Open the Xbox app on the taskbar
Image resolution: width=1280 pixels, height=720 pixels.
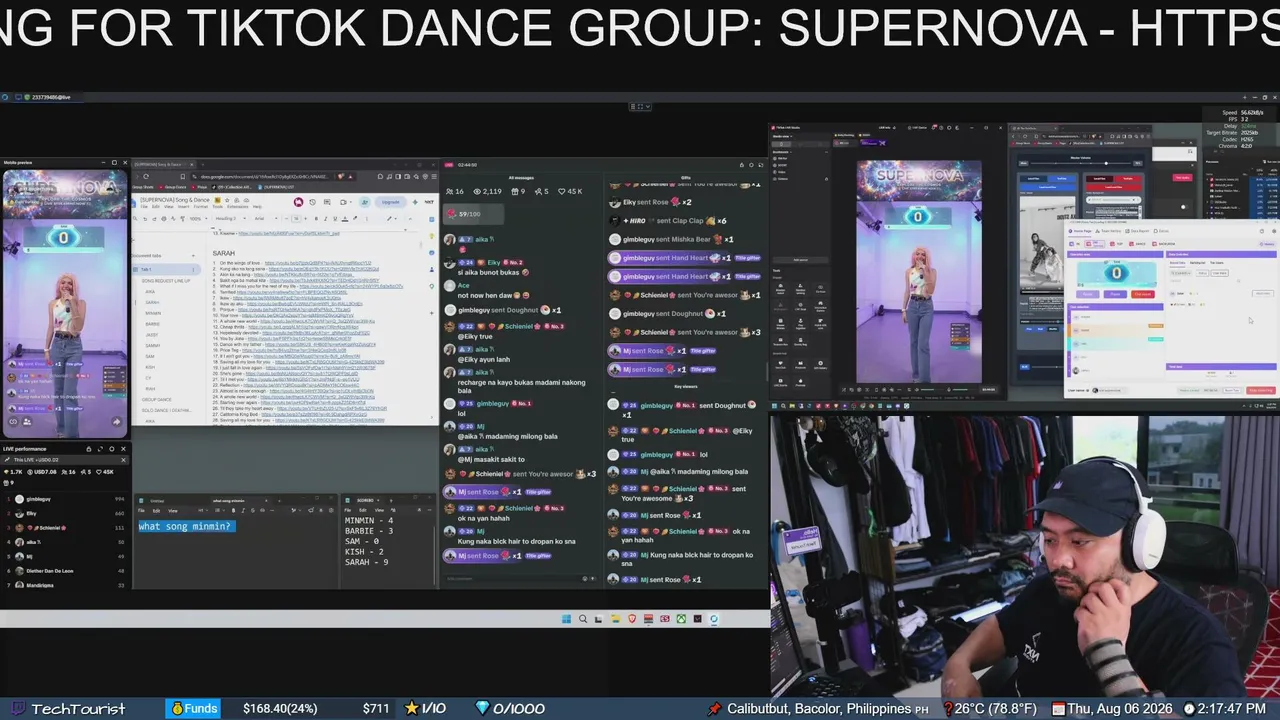click(681, 619)
